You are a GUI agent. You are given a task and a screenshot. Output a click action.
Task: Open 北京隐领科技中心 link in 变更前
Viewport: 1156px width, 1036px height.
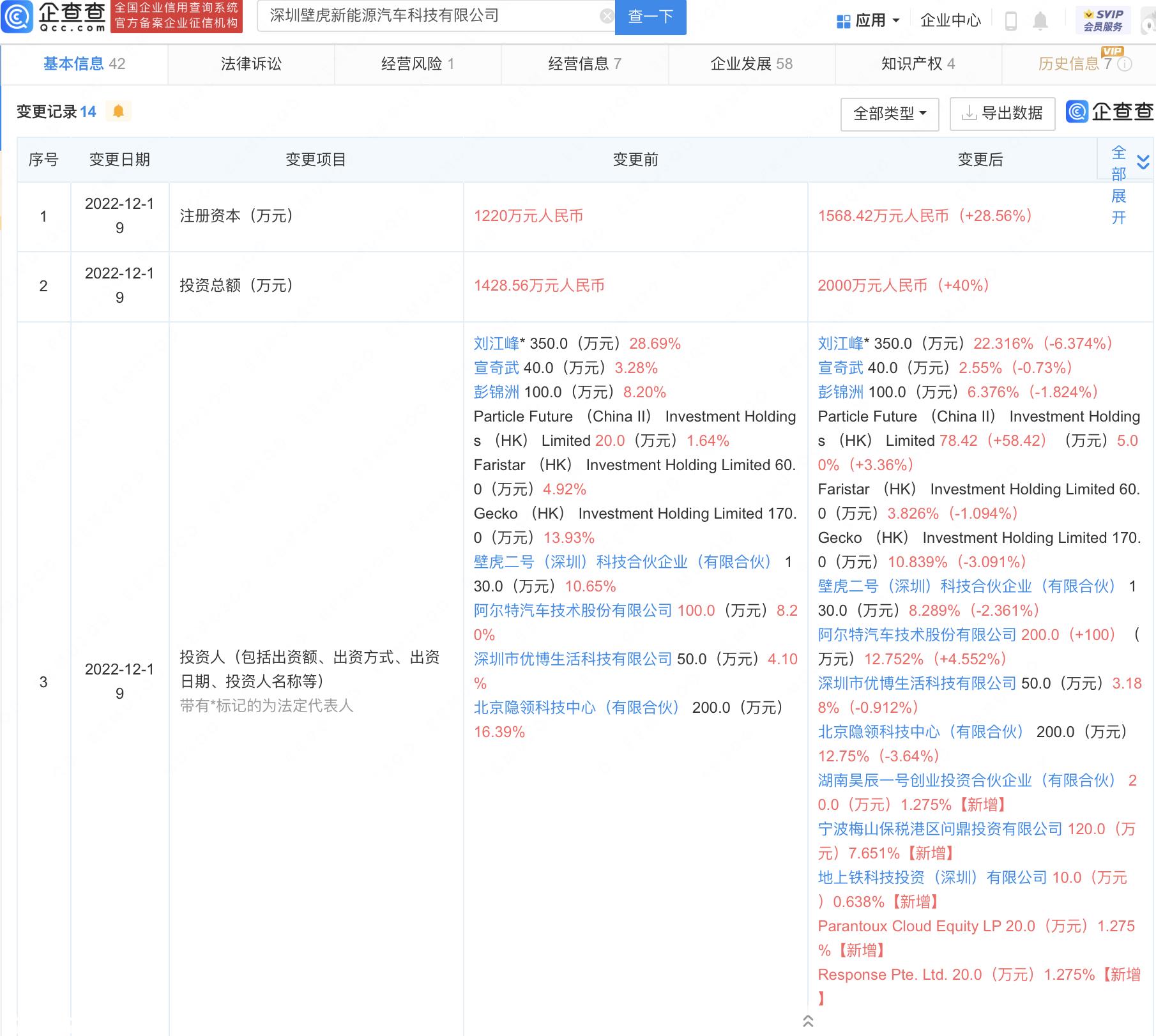coord(577,708)
